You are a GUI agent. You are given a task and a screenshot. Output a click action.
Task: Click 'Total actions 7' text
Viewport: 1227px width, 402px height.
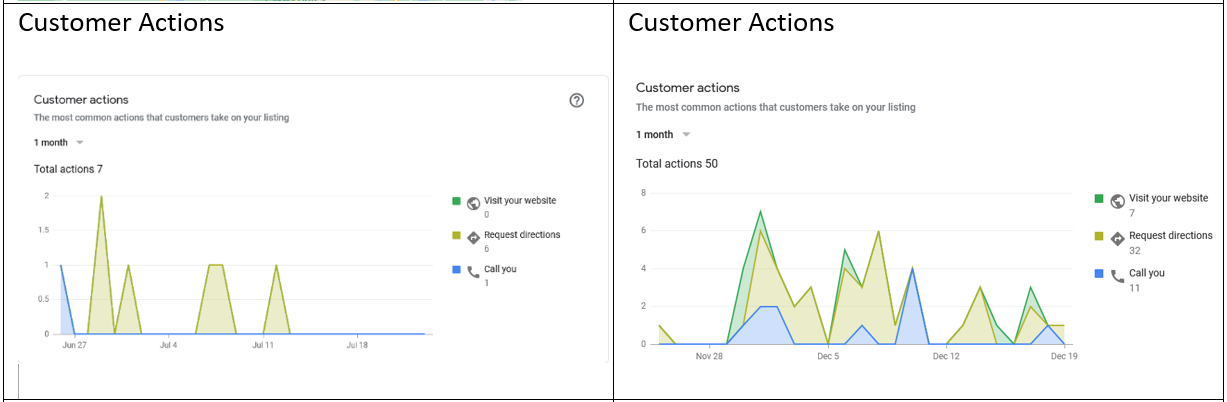click(x=68, y=169)
